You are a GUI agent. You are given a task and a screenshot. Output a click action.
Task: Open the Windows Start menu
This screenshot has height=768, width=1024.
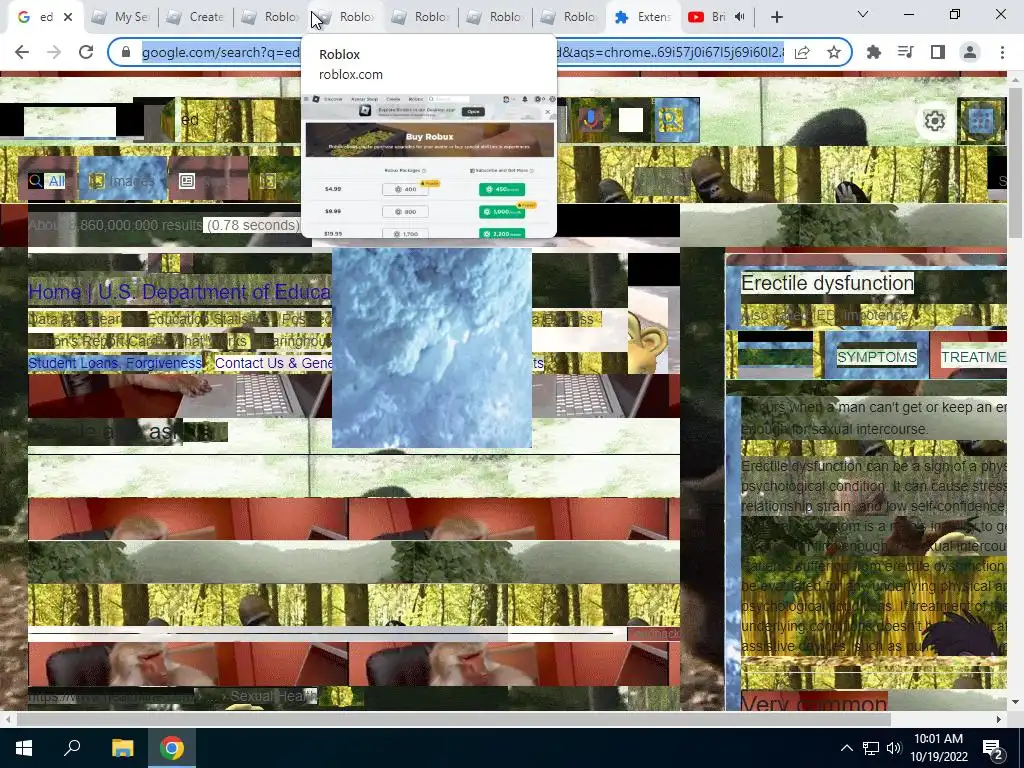click(x=24, y=748)
